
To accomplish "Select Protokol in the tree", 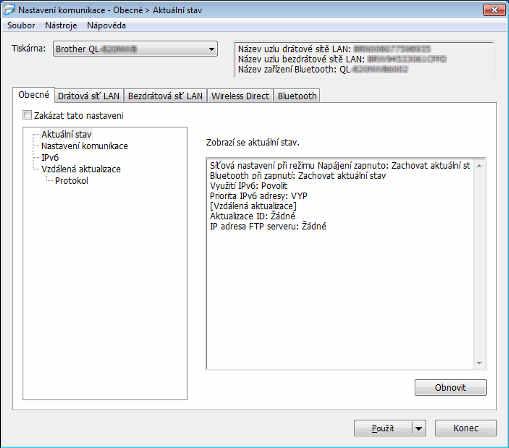I will click(72, 181).
